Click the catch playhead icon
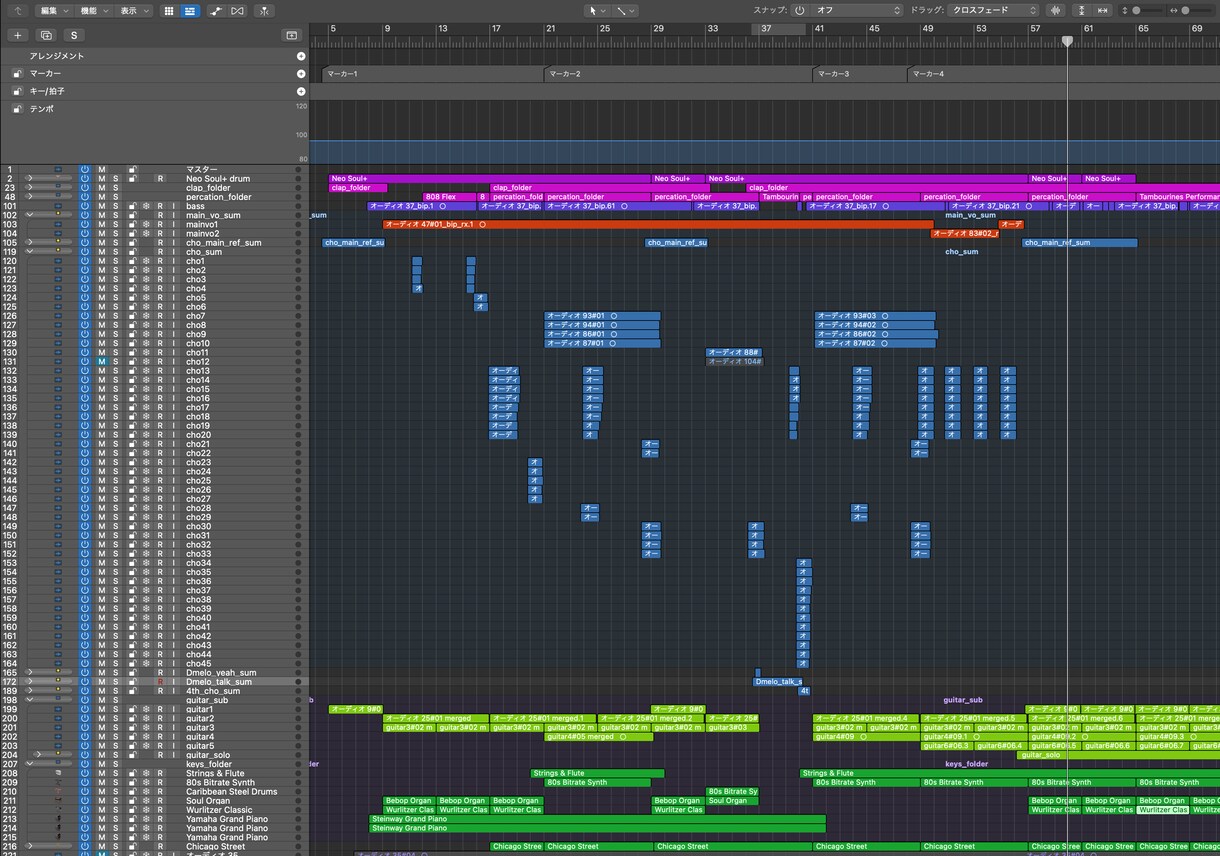 point(264,10)
